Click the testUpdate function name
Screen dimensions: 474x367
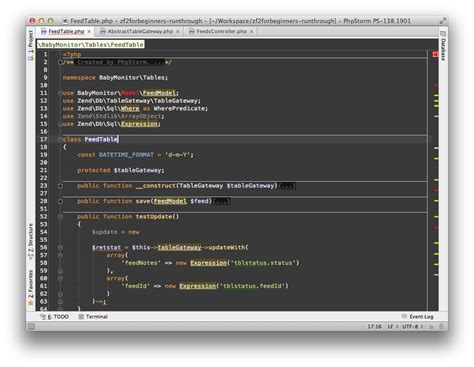tap(154, 217)
